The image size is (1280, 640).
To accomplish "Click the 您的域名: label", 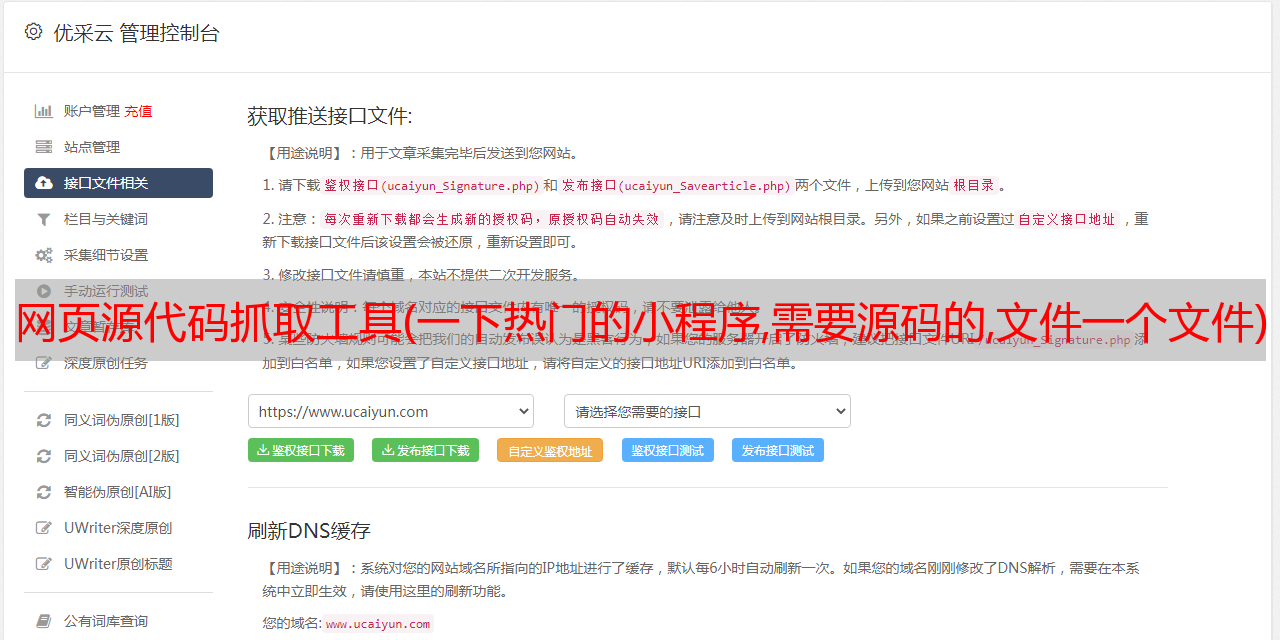I will [x=292, y=624].
